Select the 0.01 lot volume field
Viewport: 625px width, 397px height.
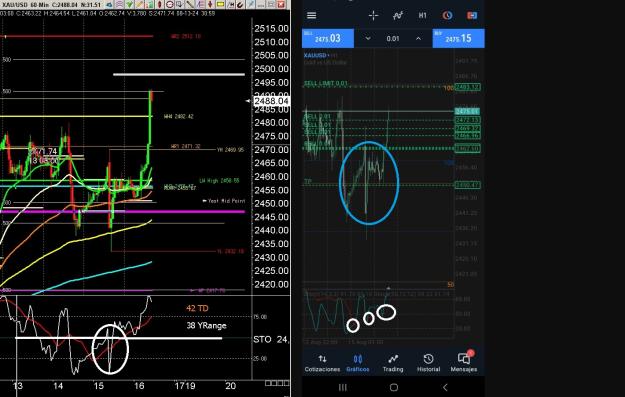[393, 39]
